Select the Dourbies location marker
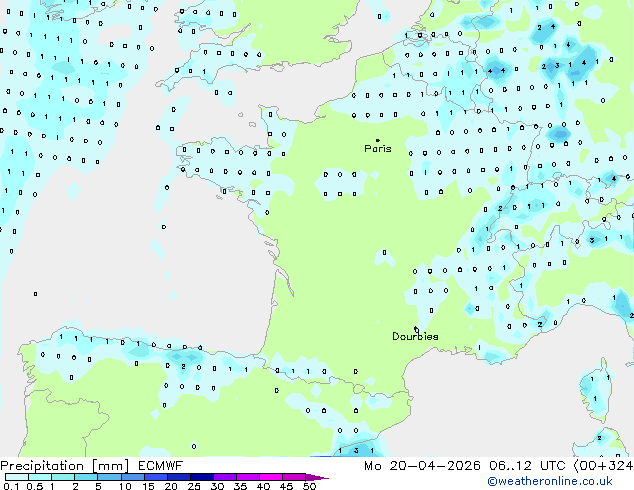The width and height of the screenshot is (634, 490). pos(416,329)
